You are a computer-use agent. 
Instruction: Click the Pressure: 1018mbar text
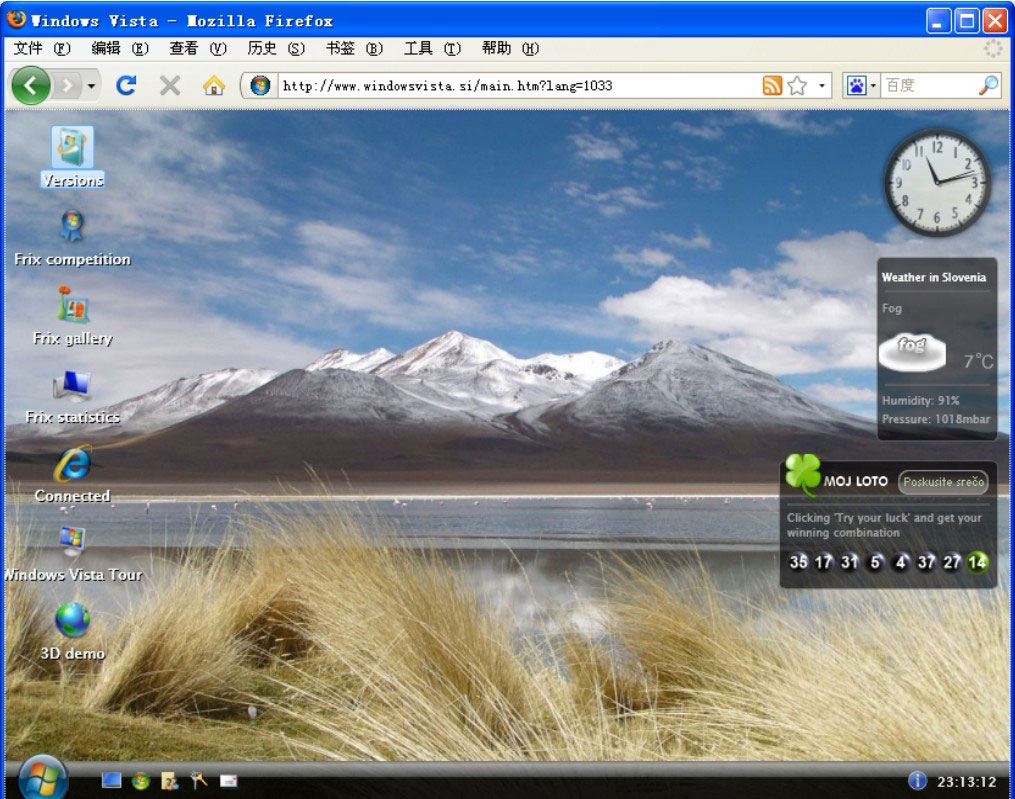[x=935, y=419]
